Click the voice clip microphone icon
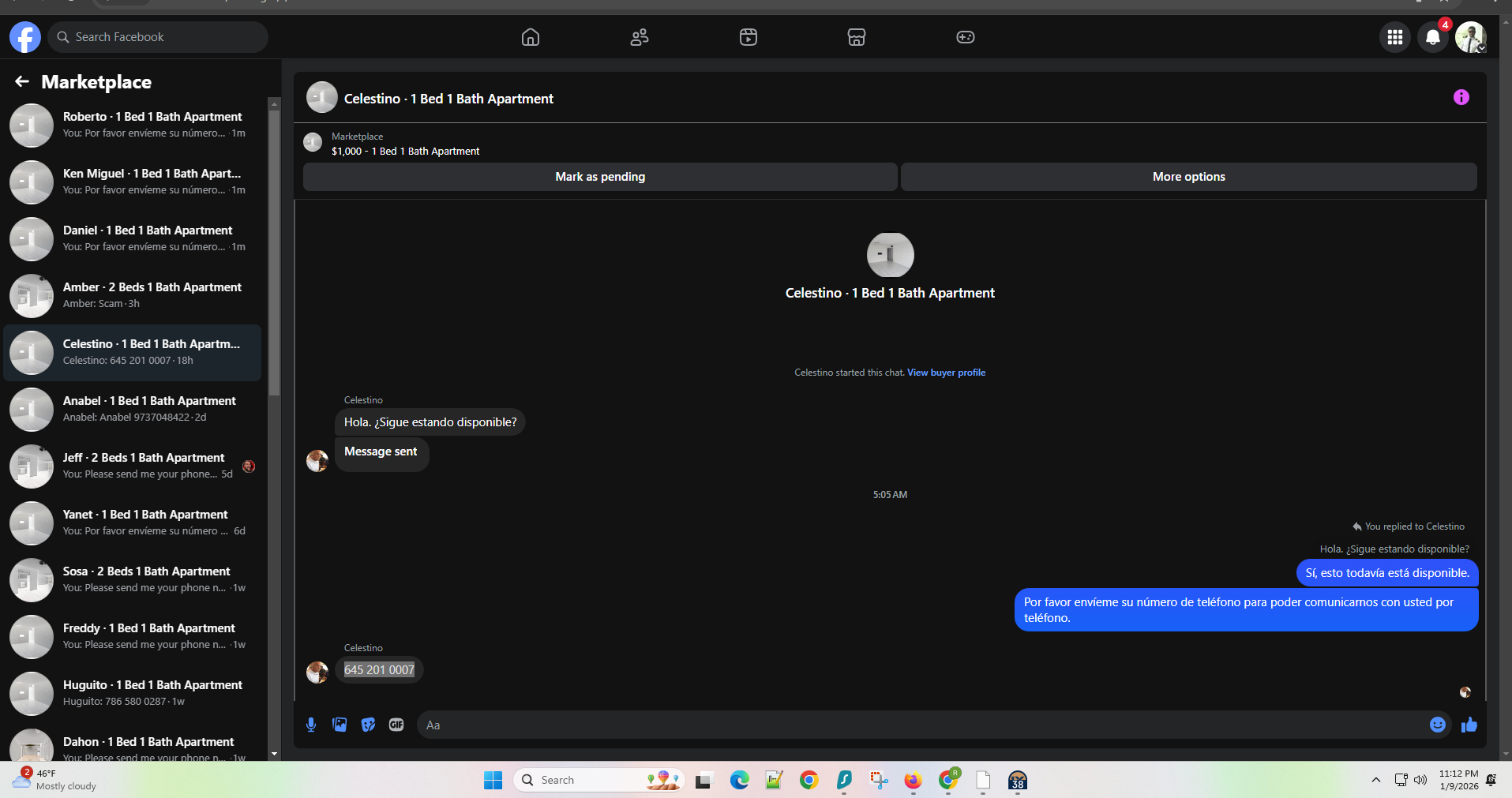The height and width of the screenshot is (798, 1512). coord(311,725)
